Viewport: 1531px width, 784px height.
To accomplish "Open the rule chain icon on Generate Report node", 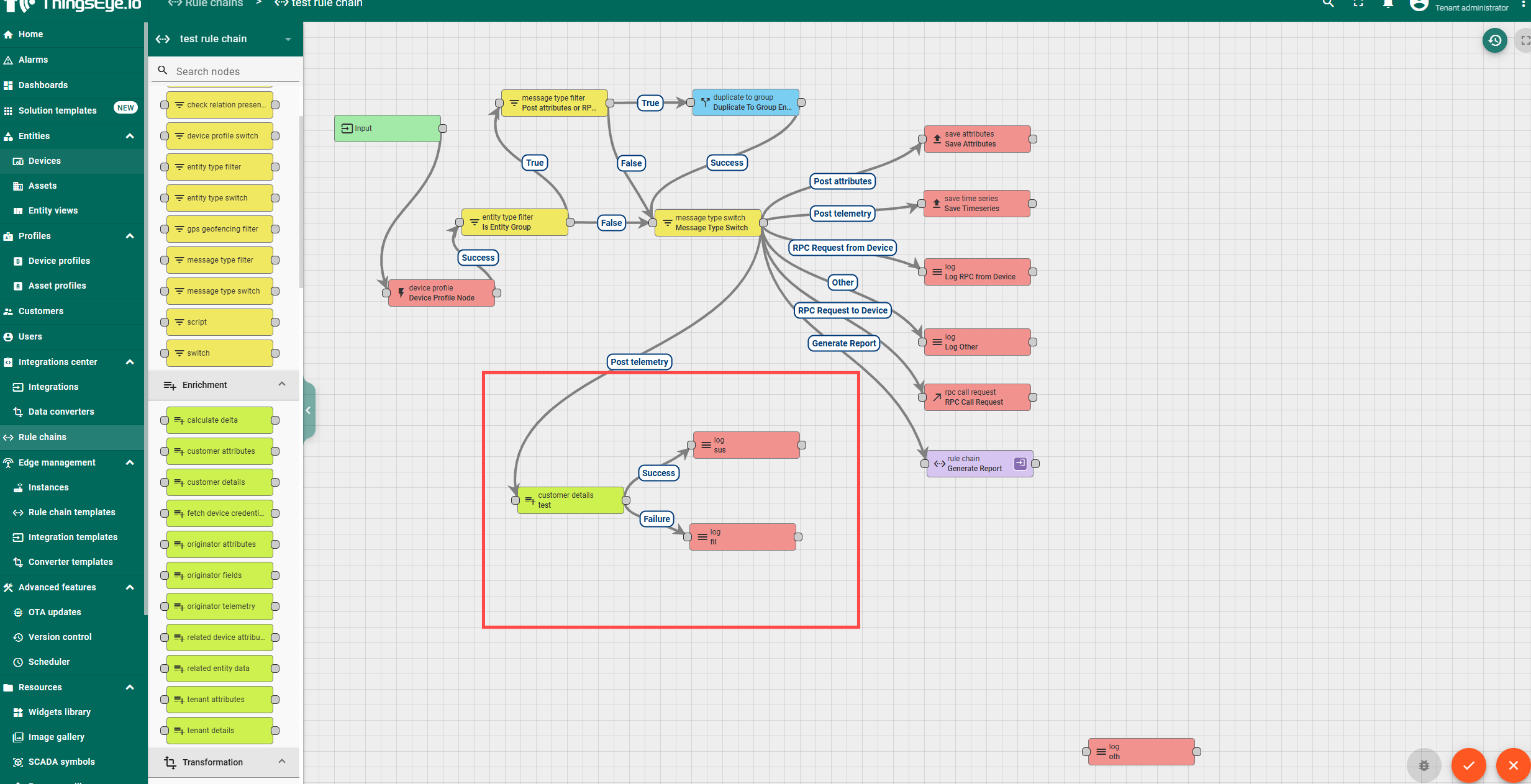I will [x=1019, y=463].
